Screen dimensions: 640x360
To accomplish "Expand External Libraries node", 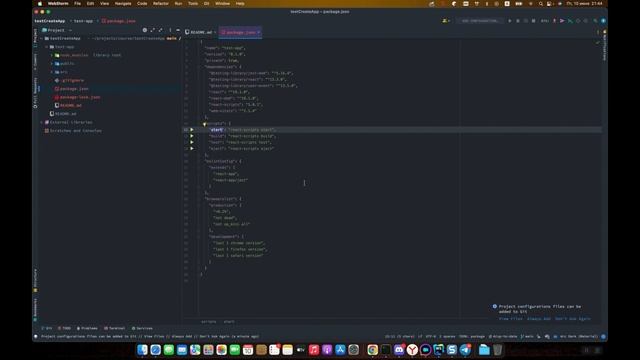I will 42,122.
